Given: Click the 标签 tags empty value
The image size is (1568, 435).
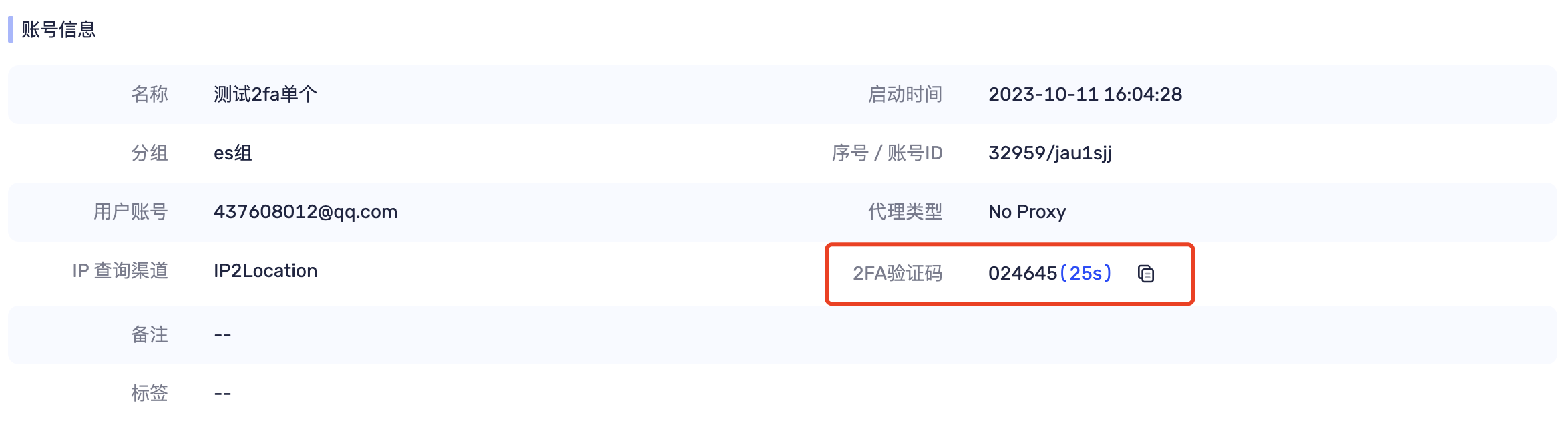Looking at the screenshot, I should click(222, 394).
